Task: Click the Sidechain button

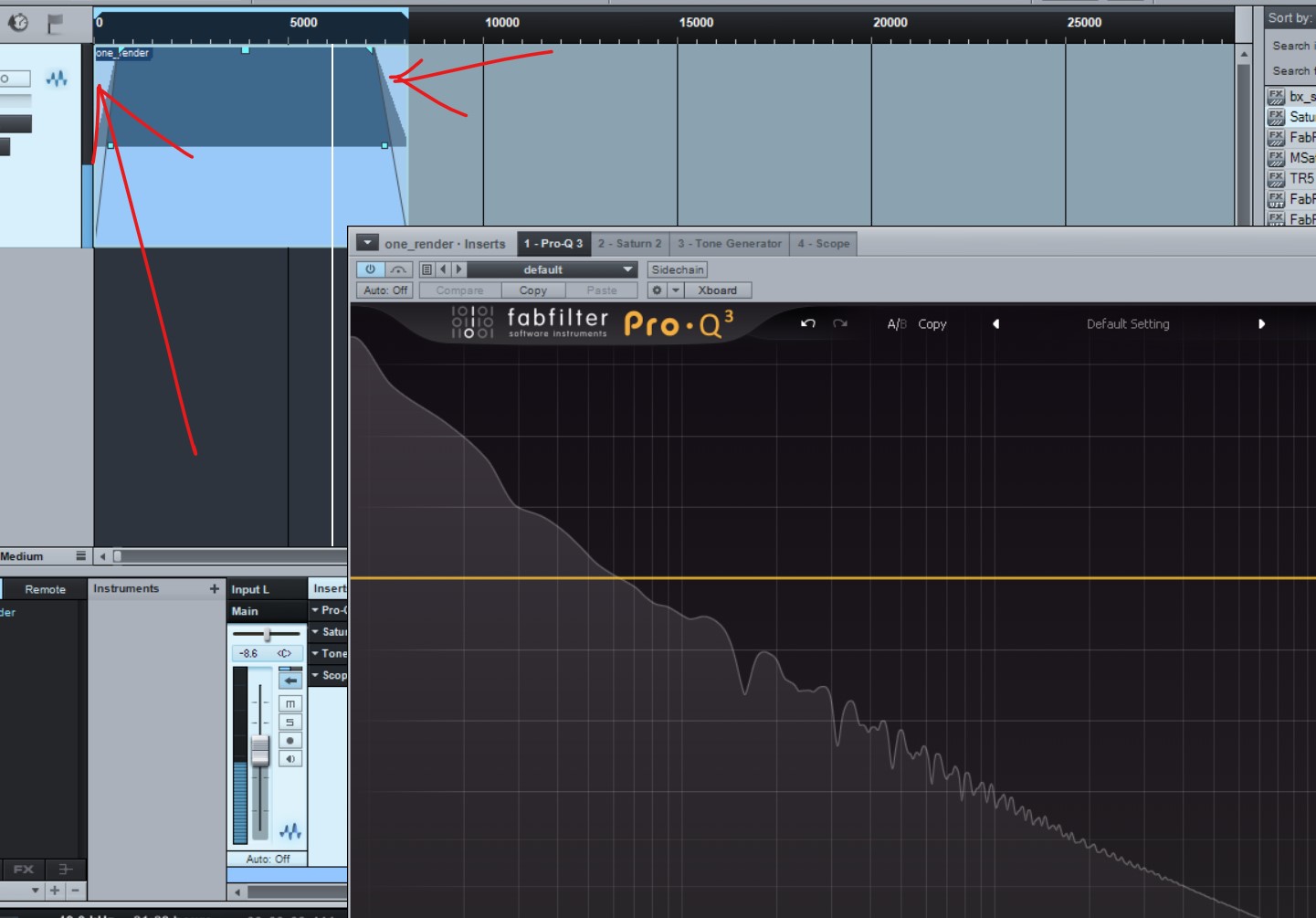Action: pos(678,269)
